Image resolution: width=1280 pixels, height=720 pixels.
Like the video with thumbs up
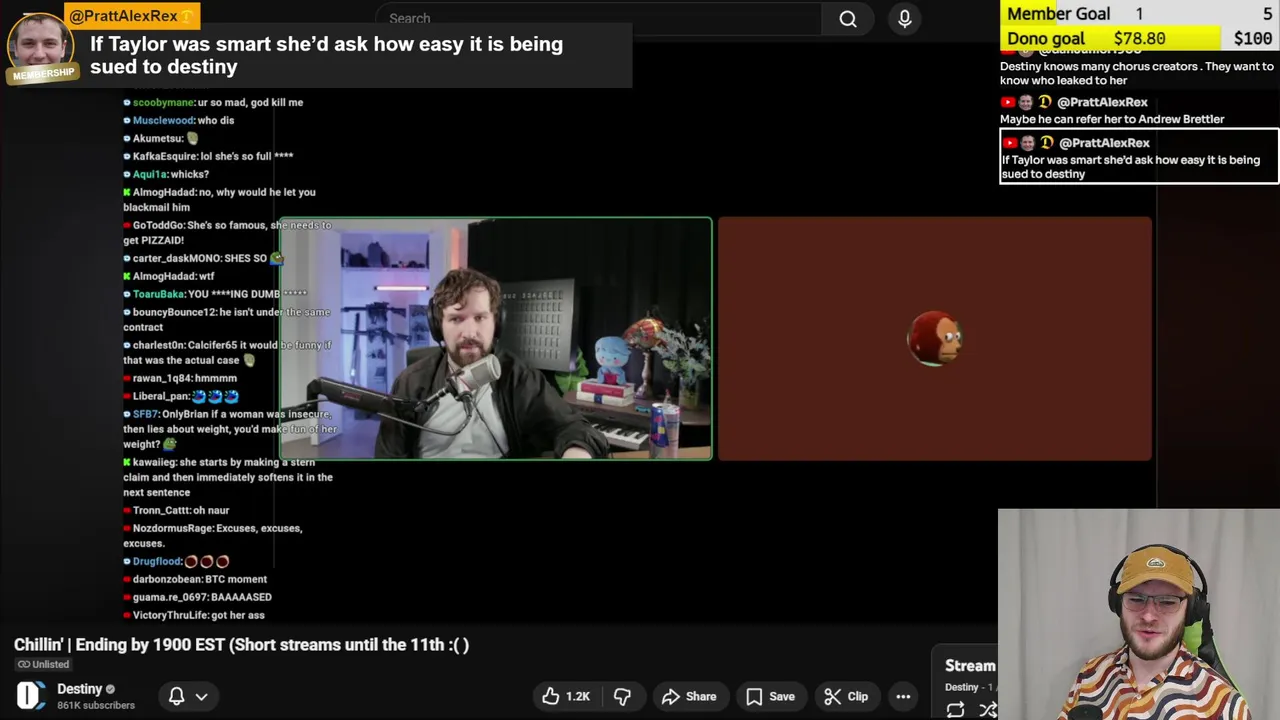[566, 696]
